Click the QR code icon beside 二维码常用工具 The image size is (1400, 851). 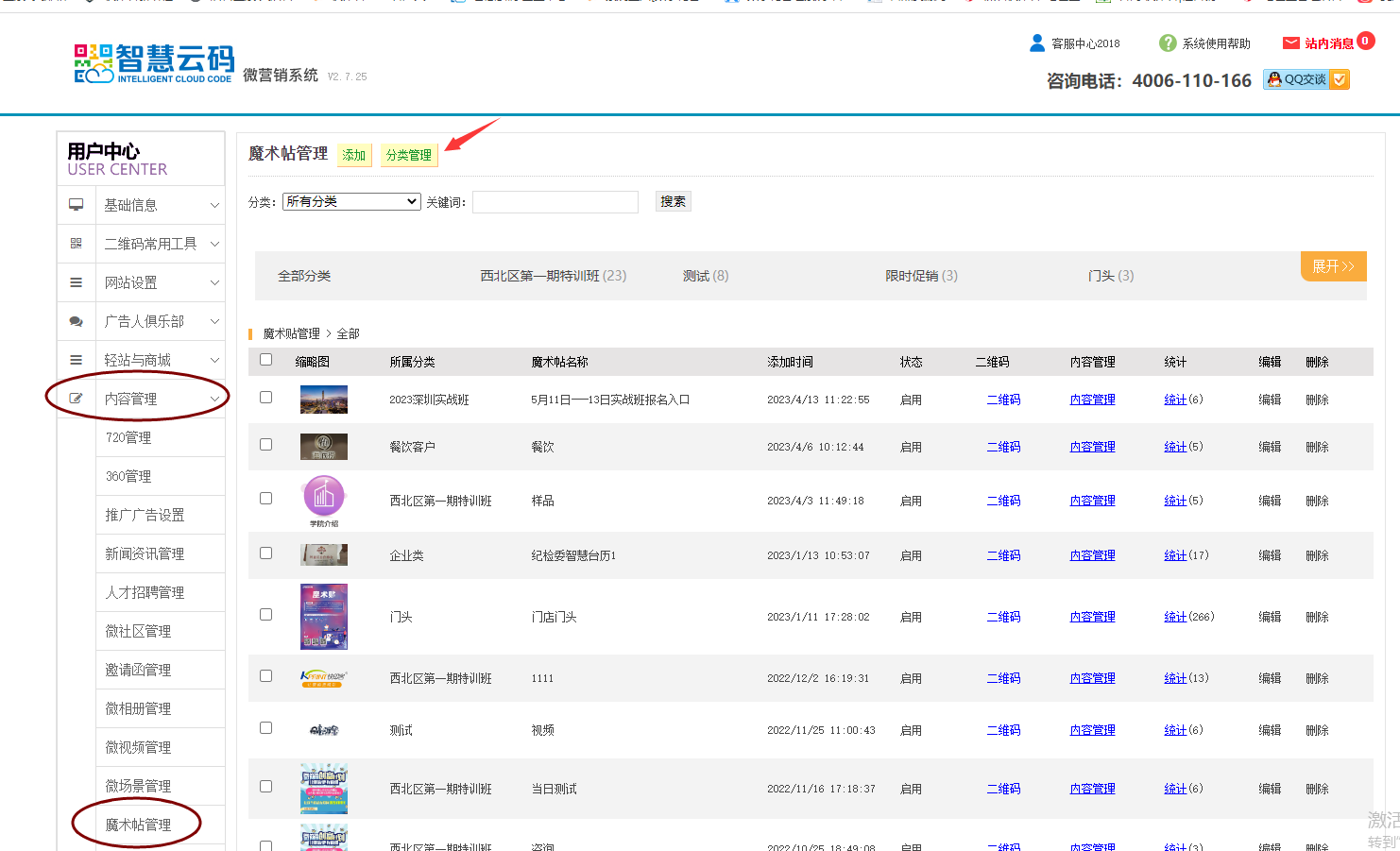[x=77, y=244]
